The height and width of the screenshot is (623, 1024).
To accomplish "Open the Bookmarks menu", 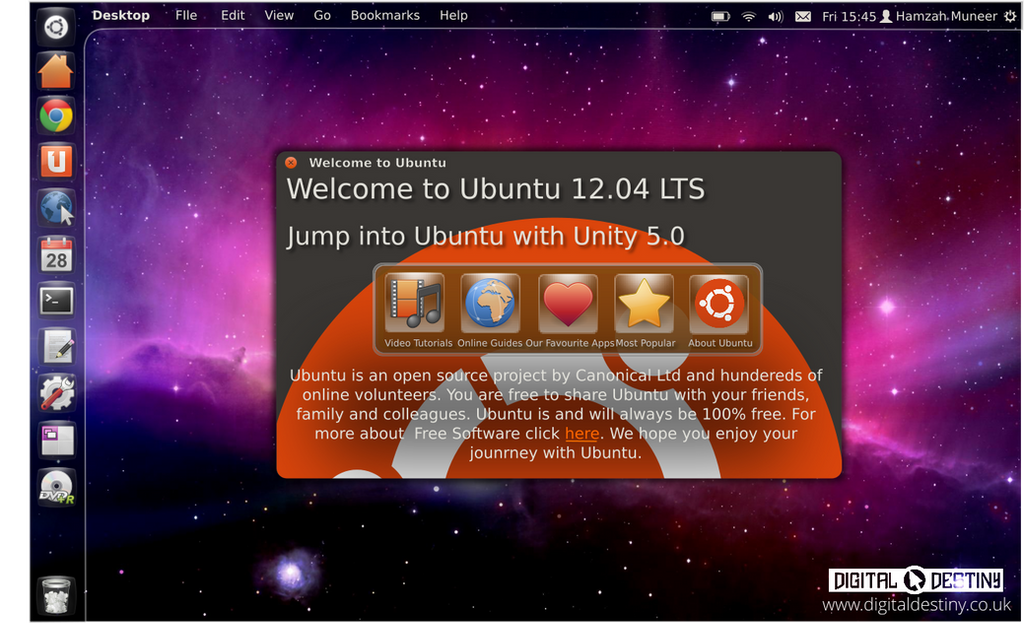I will 385,15.
